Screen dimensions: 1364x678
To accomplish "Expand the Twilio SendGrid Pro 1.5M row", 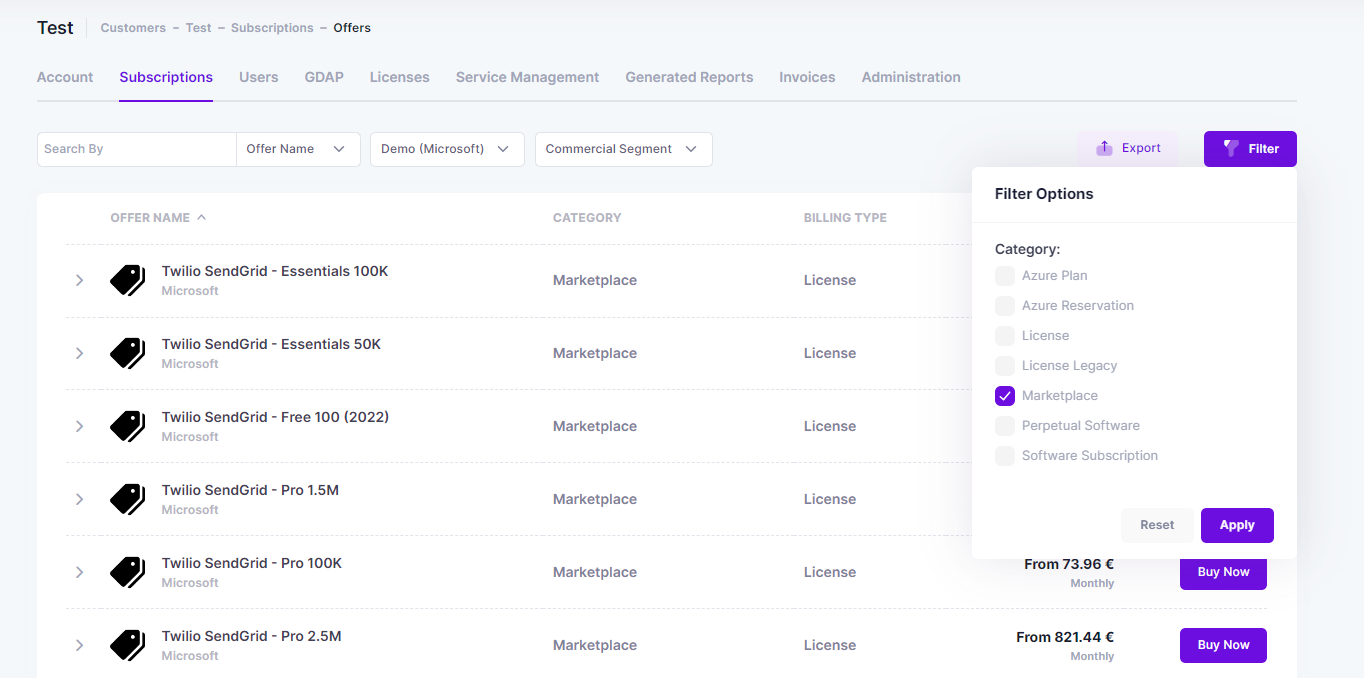I will click(x=79, y=499).
